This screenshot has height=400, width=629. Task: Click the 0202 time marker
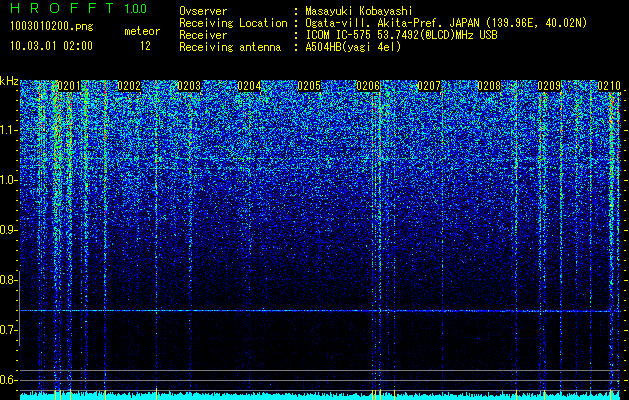[129, 86]
